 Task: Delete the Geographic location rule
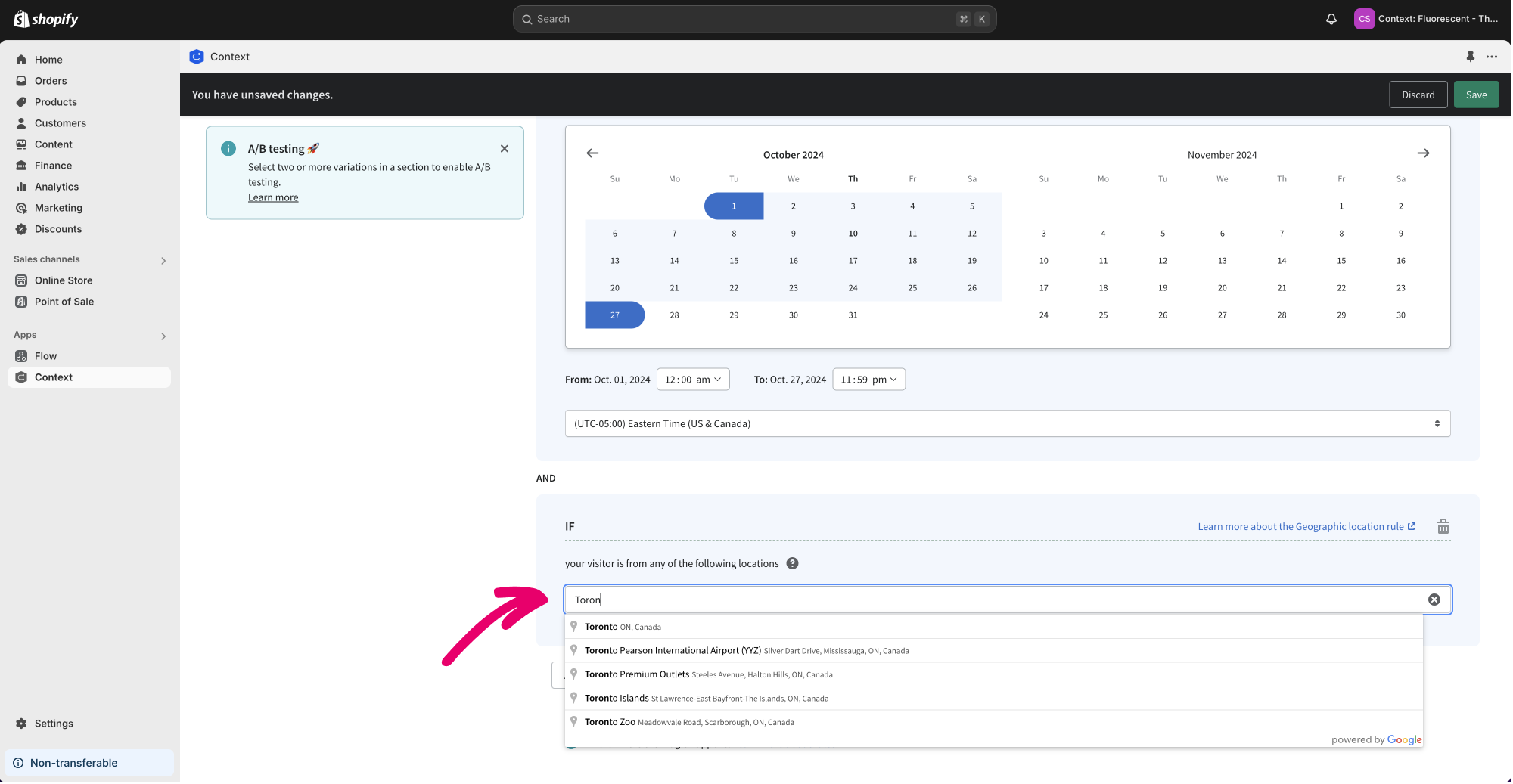1443,527
